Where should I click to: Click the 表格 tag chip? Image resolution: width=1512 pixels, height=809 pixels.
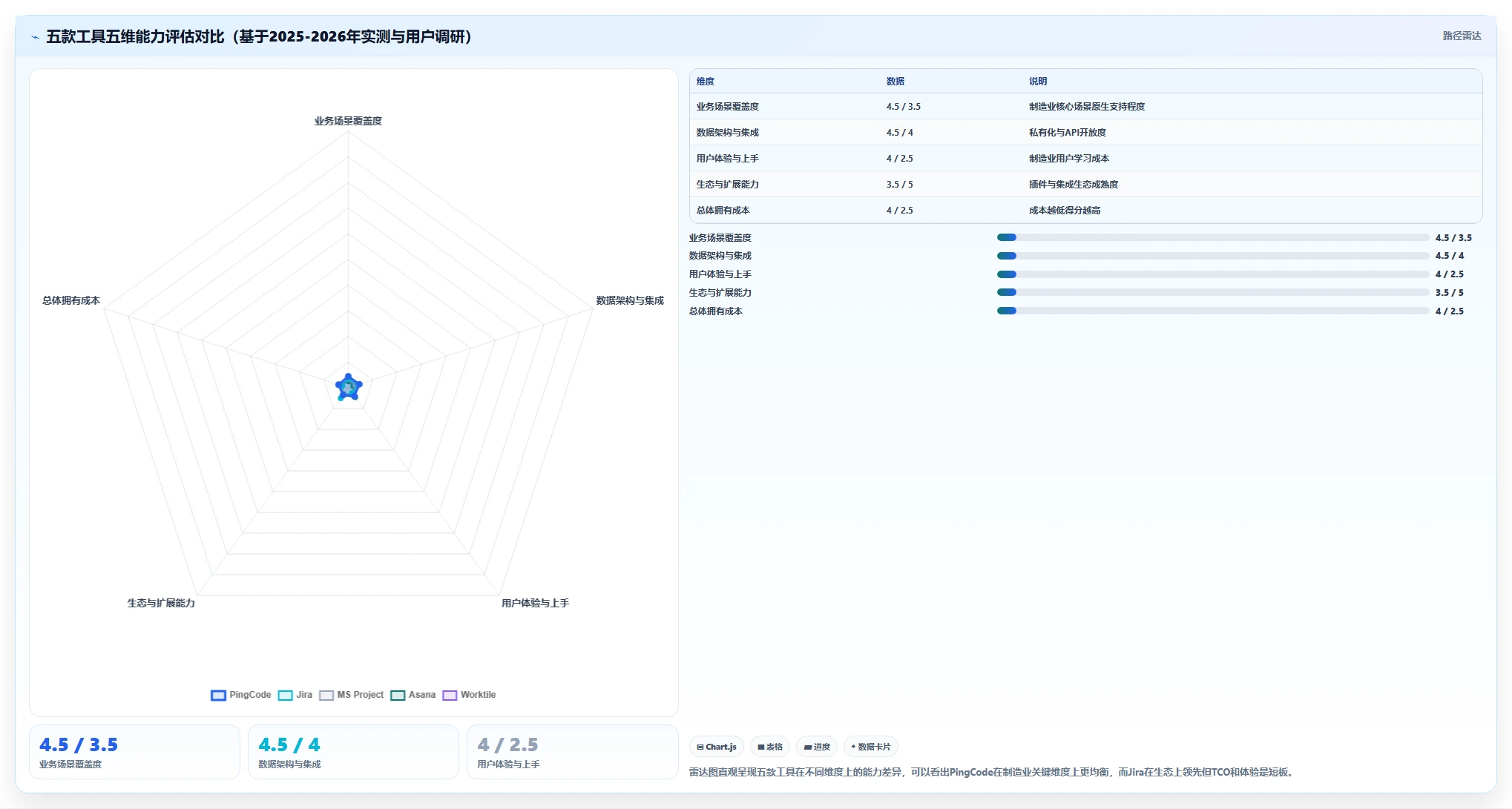tap(770, 747)
